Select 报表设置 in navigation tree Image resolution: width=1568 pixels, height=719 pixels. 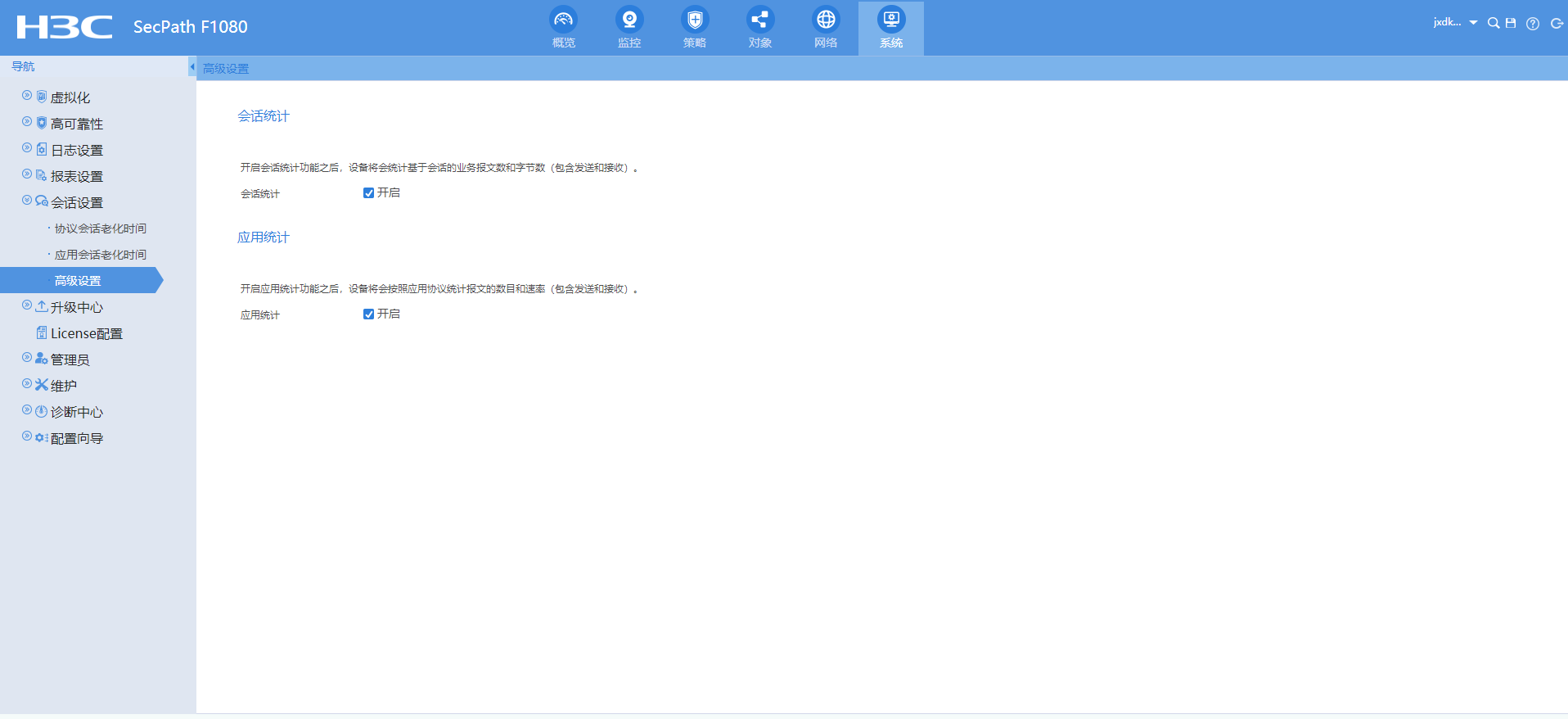point(77,176)
